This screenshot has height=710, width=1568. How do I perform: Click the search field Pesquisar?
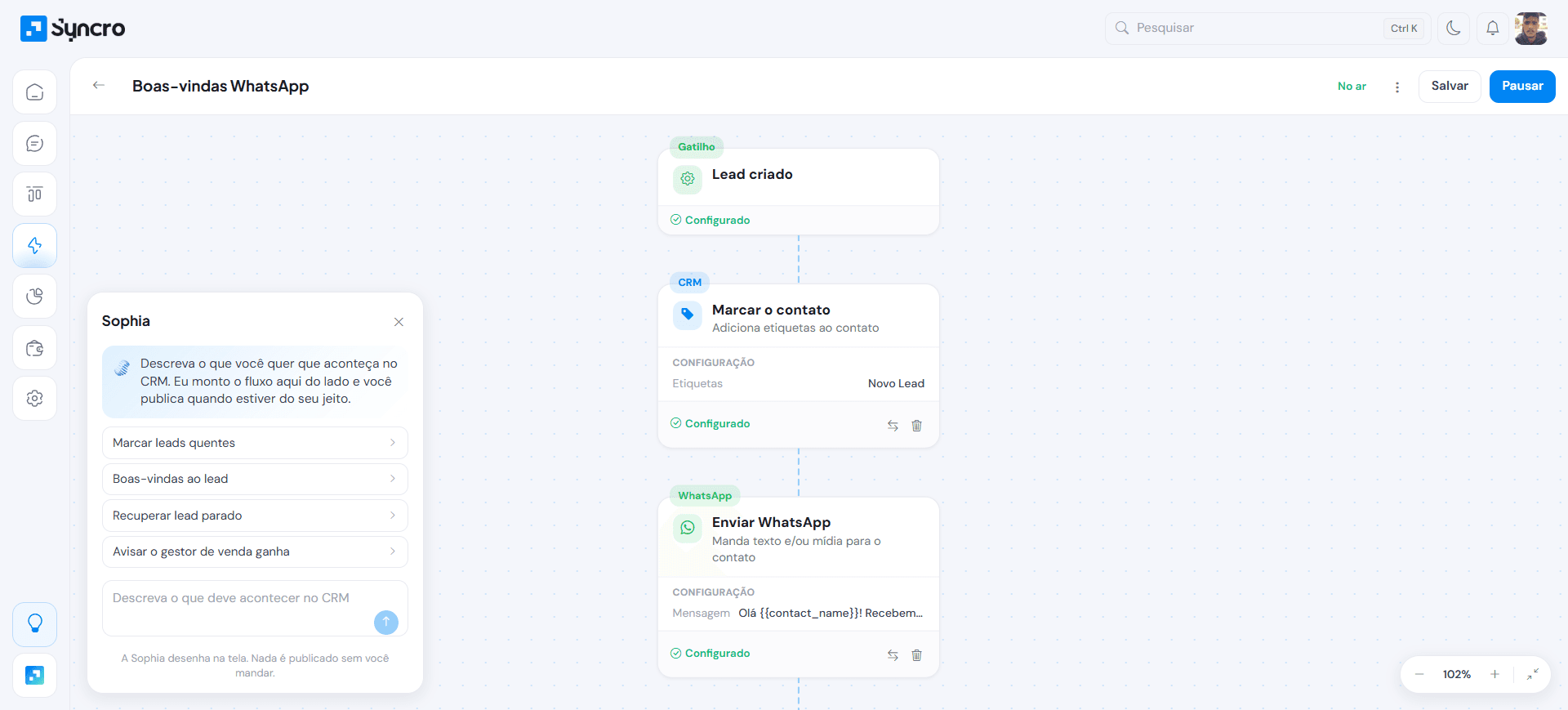coord(1268,29)
